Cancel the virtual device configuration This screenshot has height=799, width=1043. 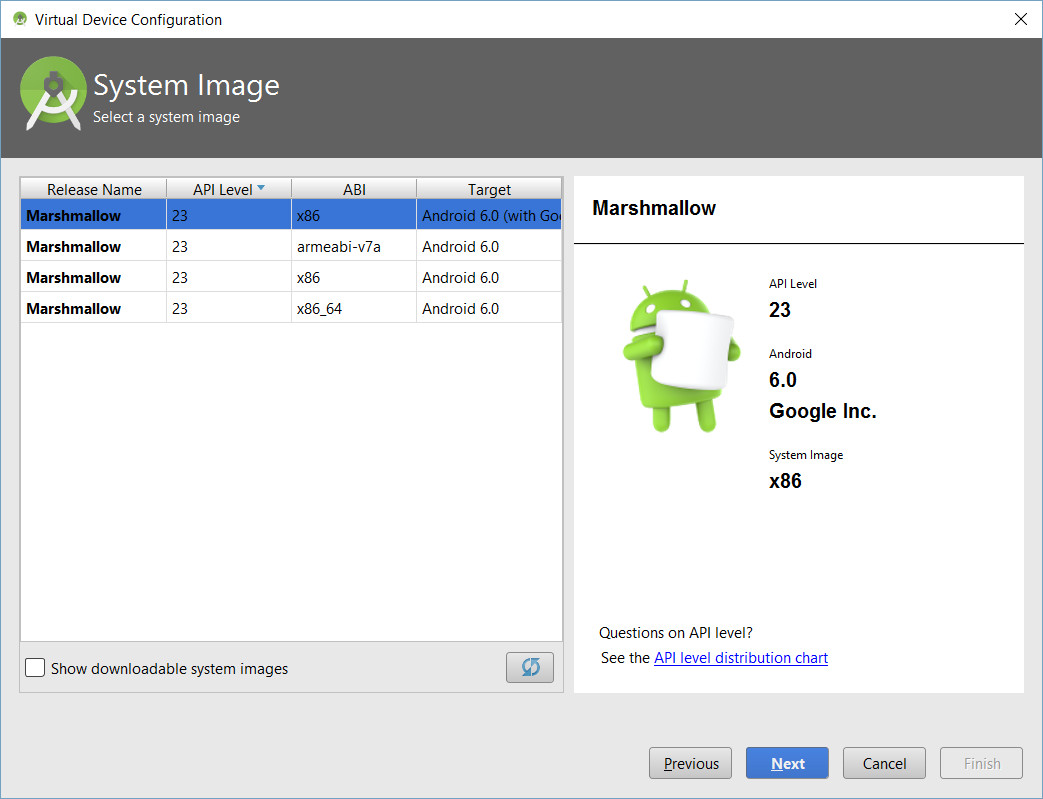[884, 763]
